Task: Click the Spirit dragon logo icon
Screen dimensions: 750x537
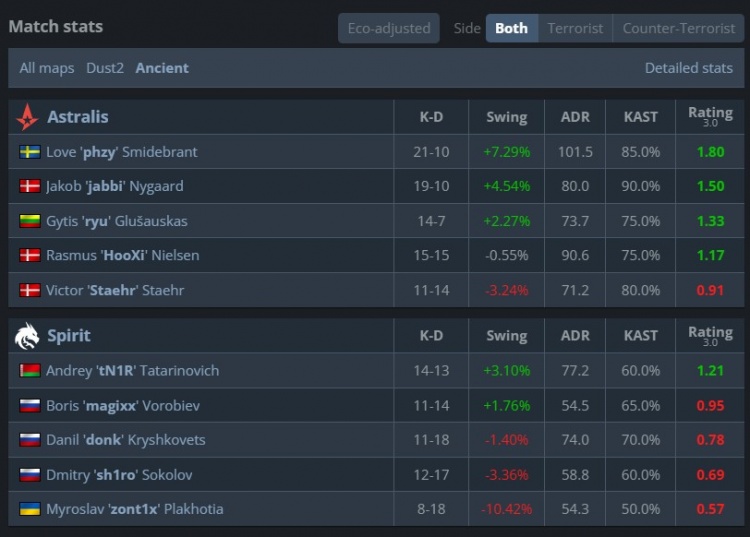Action: click(x=27, y=336)
